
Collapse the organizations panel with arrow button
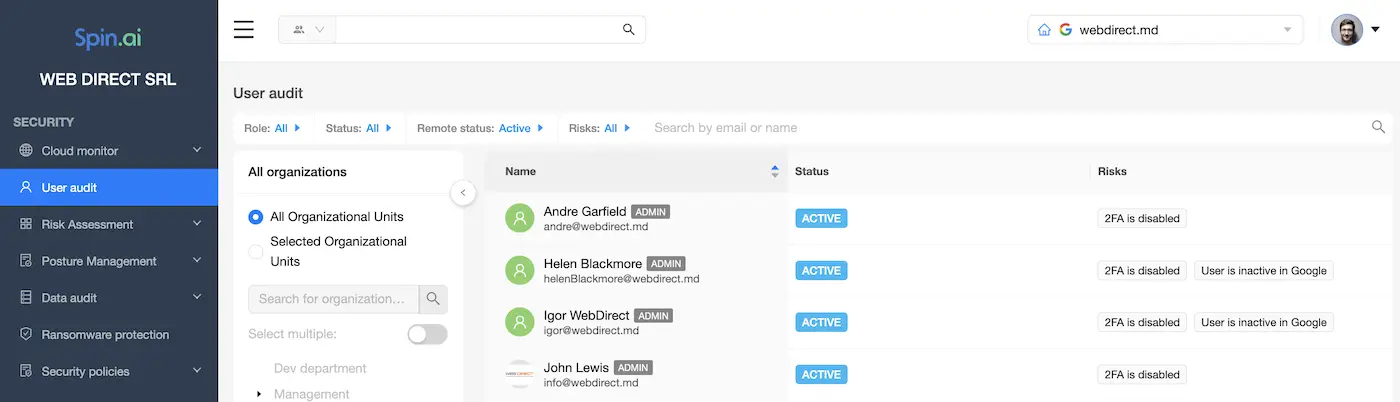[463, 193]
